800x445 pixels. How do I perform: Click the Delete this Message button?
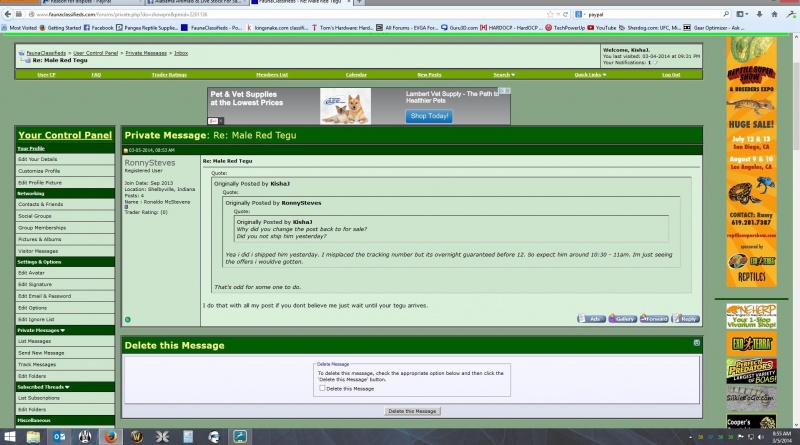[x=412, y=411]
